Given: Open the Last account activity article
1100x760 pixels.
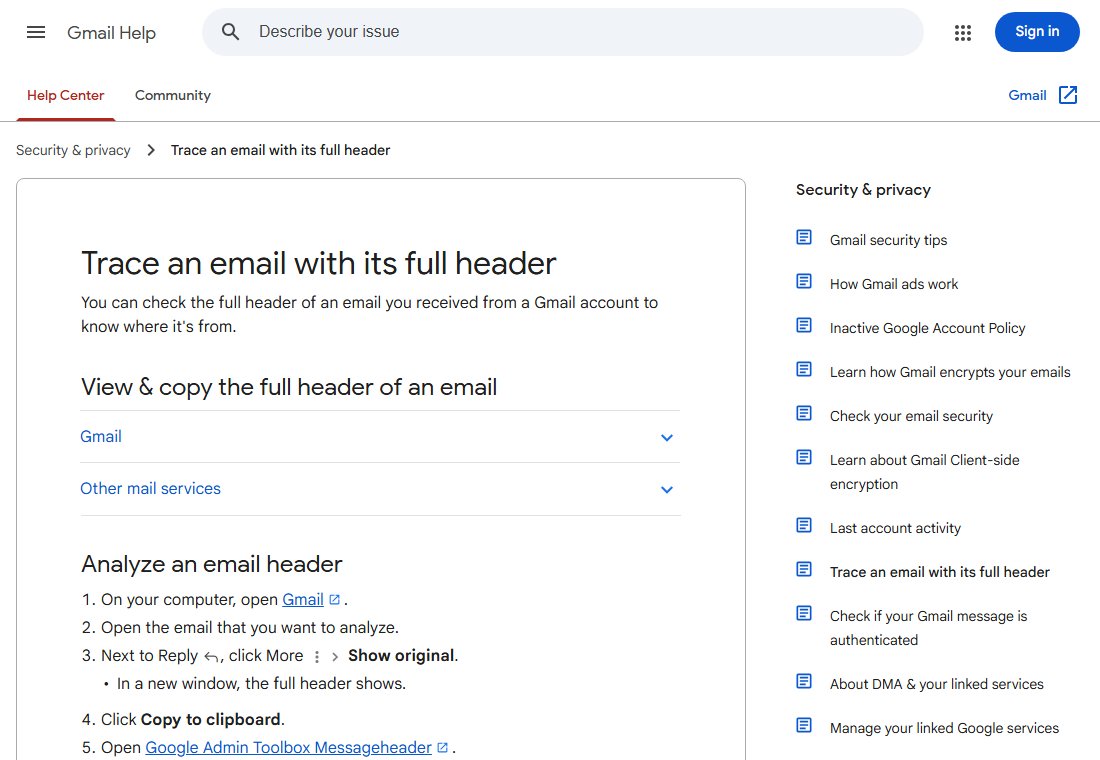Looking at the screenshot, I should pos(895,528).
